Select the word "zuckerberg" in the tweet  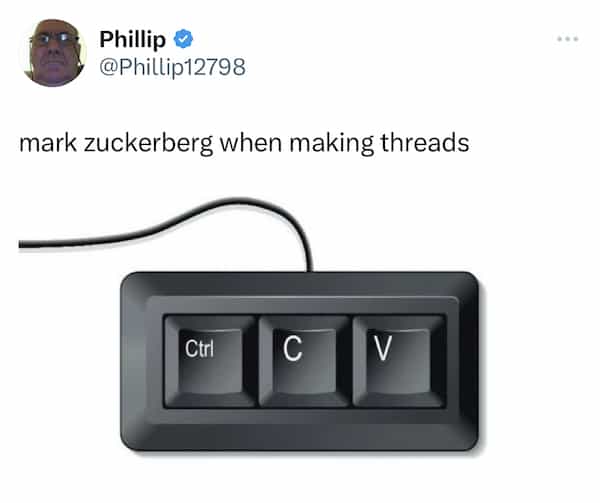148,143
